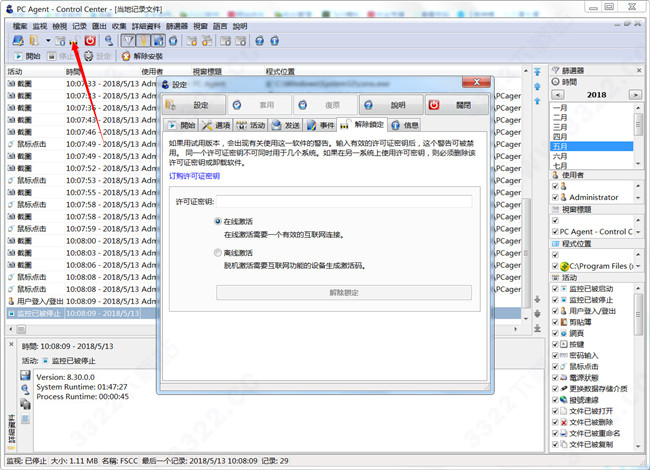Open the 订购许可证密钥 order link

pos(194,176)
